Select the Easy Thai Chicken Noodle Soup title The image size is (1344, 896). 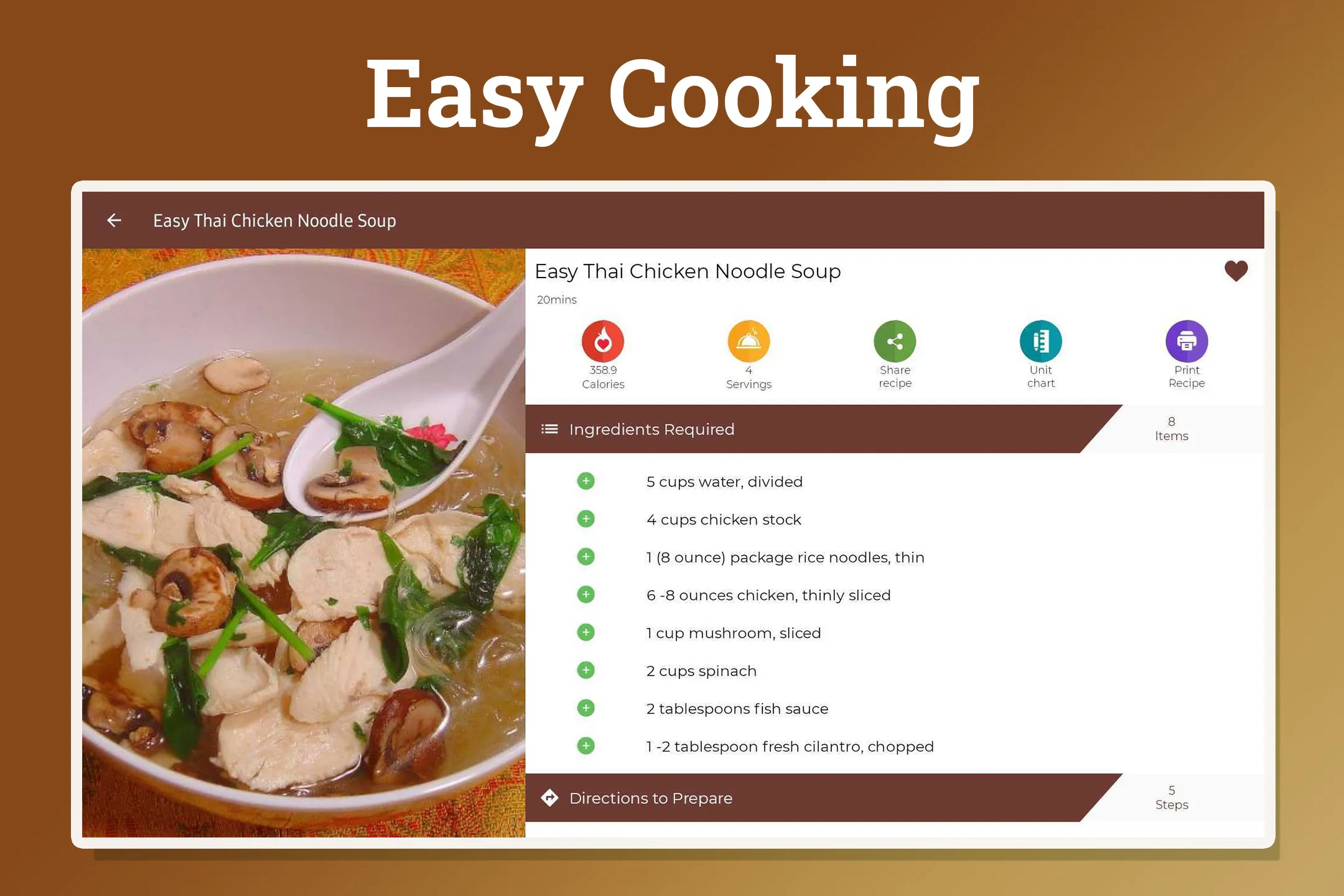click(x=688, y=271)
